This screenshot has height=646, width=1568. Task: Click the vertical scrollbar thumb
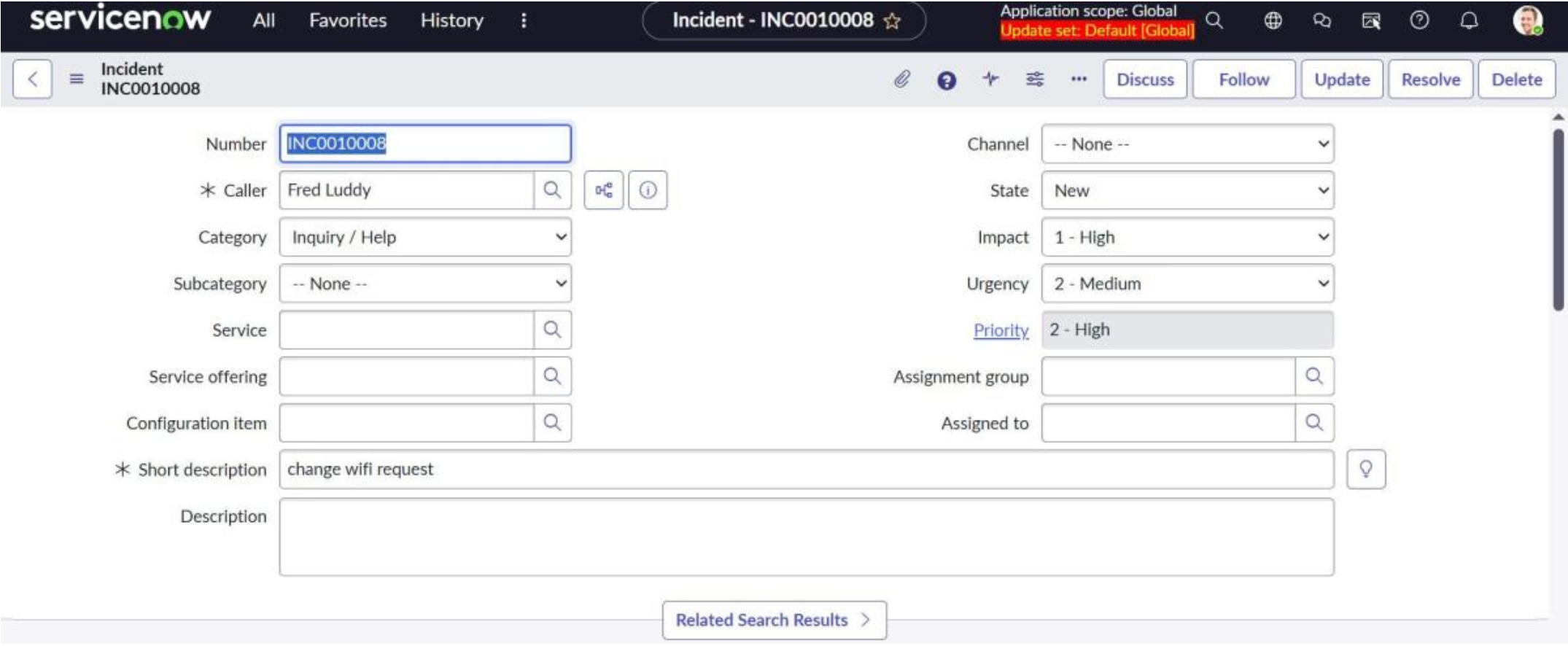point(1559,219)
